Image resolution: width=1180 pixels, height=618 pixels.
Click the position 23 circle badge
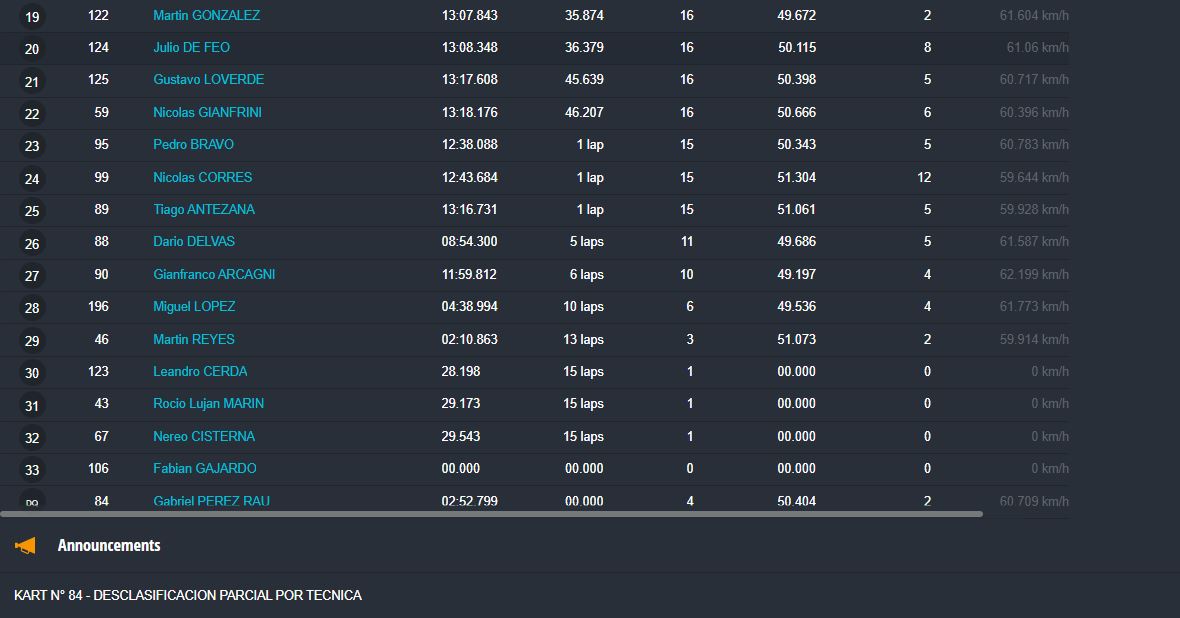(x=32, y=146)
